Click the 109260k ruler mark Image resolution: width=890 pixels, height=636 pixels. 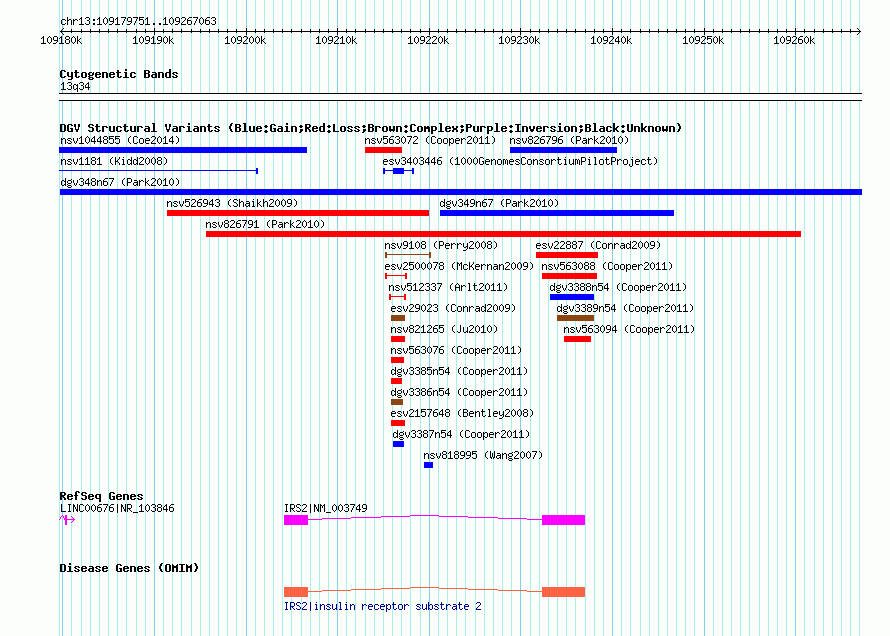794,40
